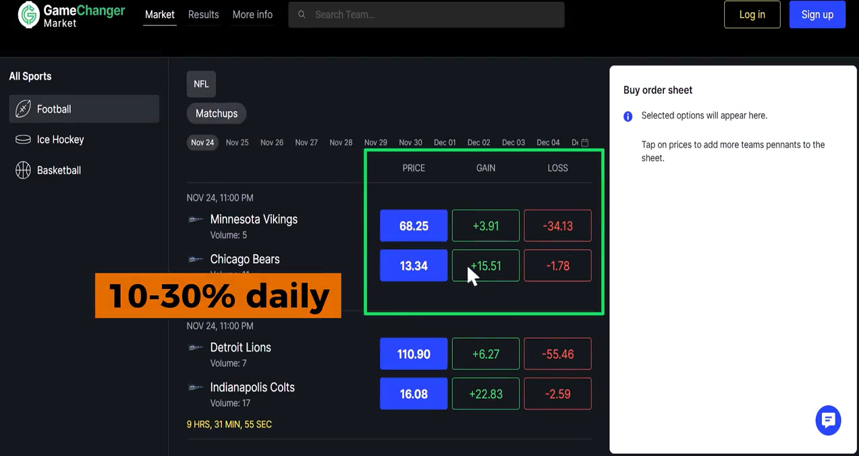Click the Sign up button
The height and width of the screenshot is (456, 859).
[817, 15]
